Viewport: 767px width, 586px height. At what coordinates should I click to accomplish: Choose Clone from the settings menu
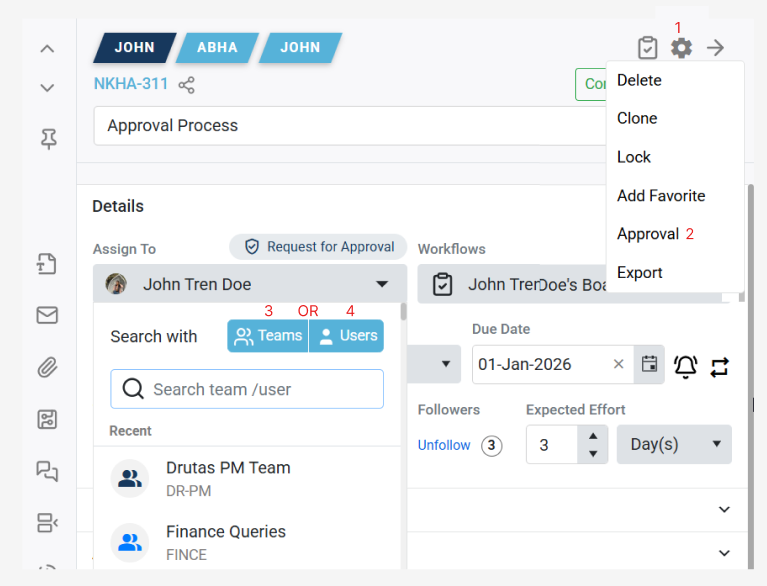[x=637, y=118]
